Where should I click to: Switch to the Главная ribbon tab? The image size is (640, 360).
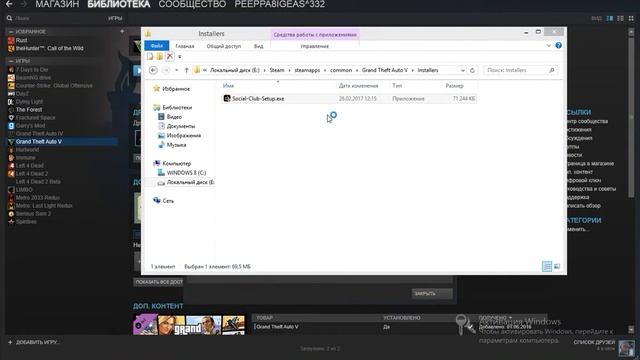click(184, 46)
